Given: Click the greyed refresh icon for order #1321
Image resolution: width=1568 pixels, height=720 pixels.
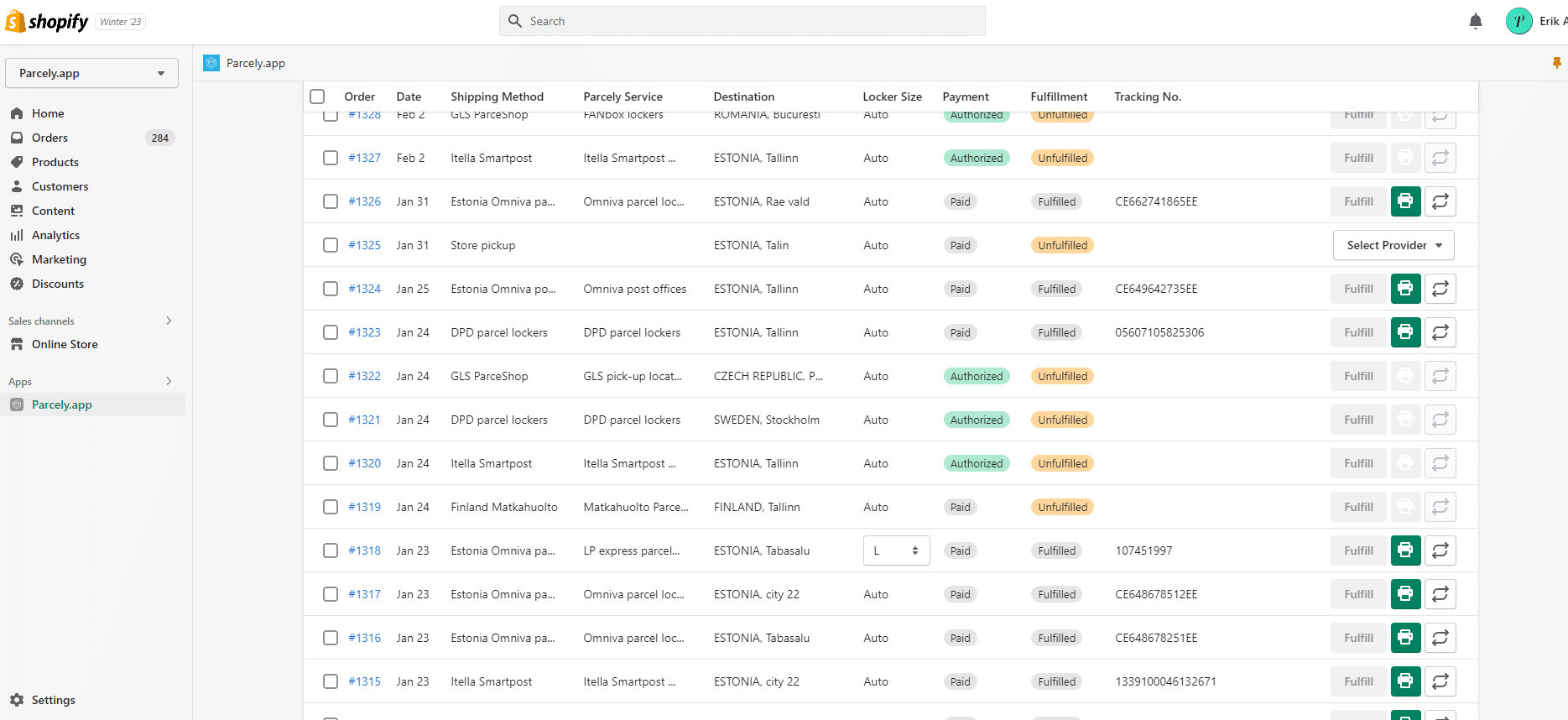Looking at the screenshot, I should pyautogui.click(x=1440, y=420).
